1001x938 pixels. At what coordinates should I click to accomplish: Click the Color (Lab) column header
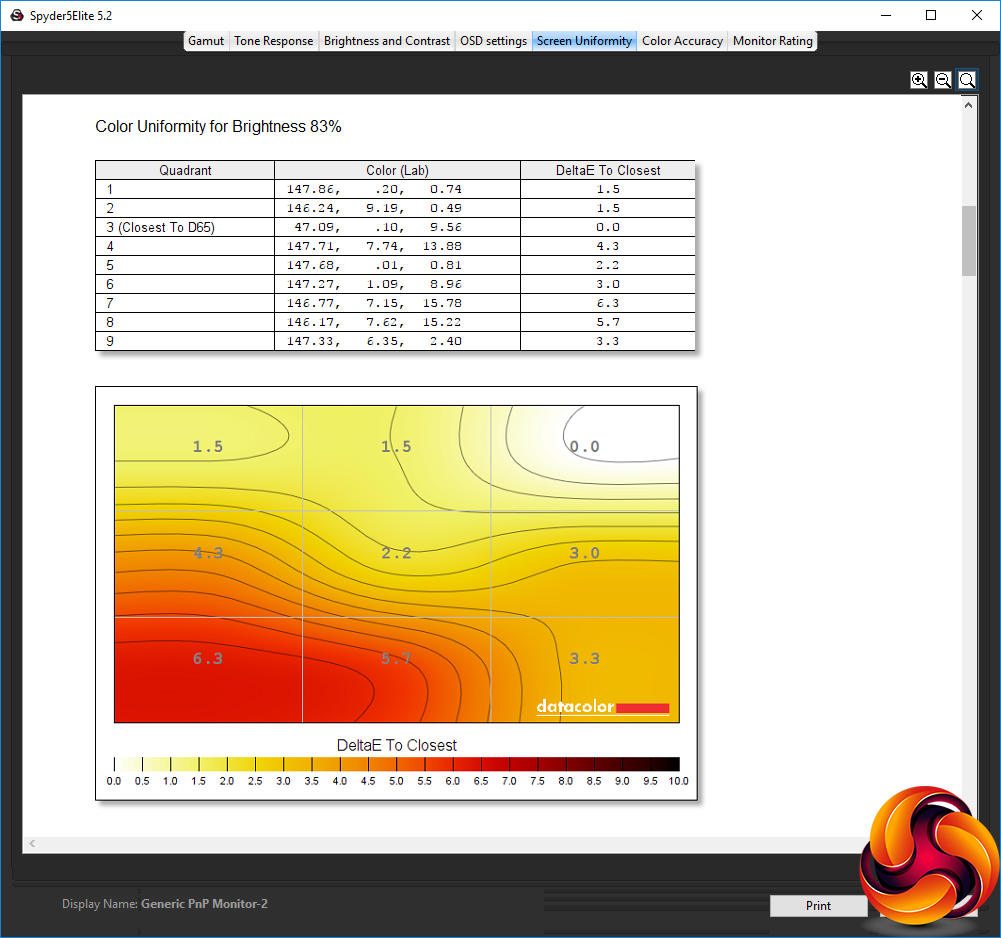(397, 170)
